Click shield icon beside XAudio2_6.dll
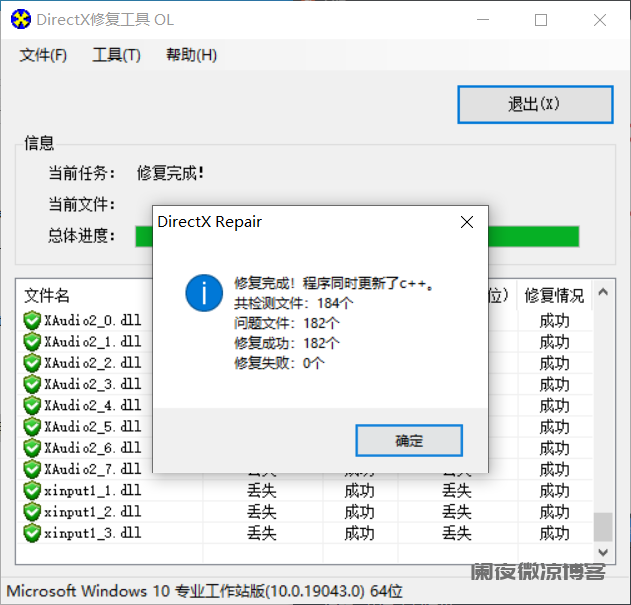The width and height of the screenshot is (631, 605). pyautogui.click(x=32, y=448)
